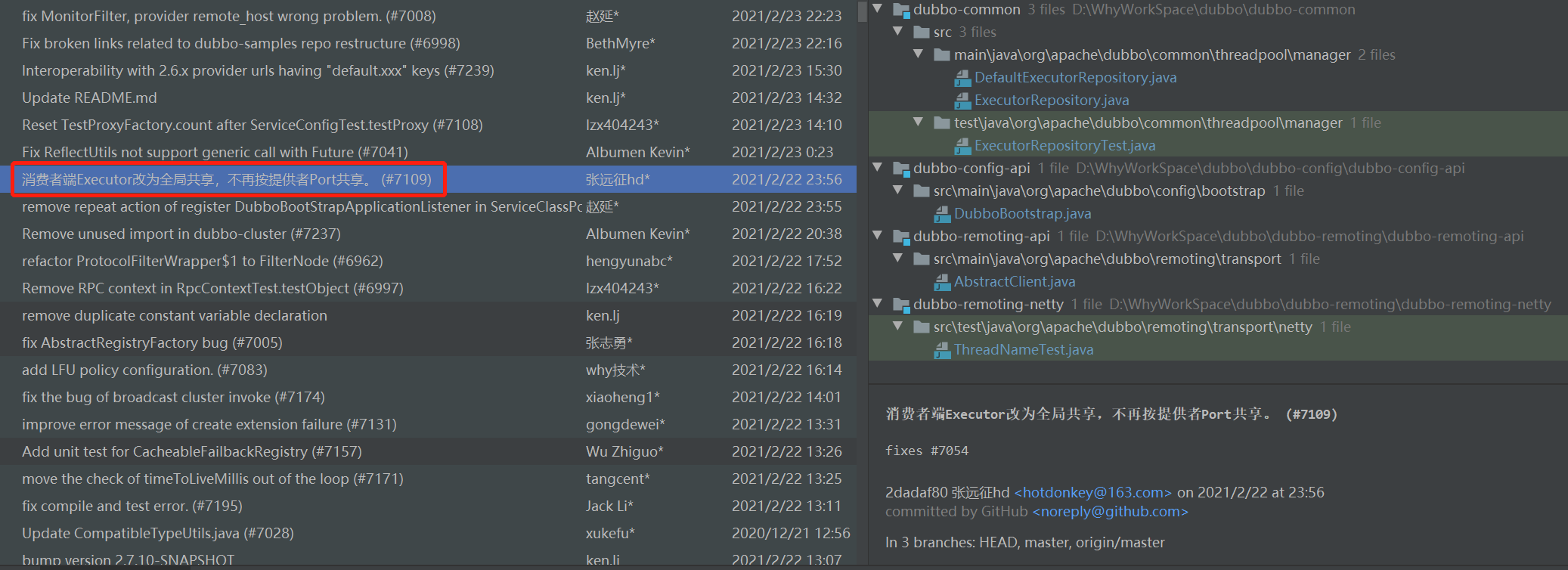Click folder icon for main\java threadpool\manager
Image resolution: width=1568 pixels, height=570 pixels.
tap(942, 55)
